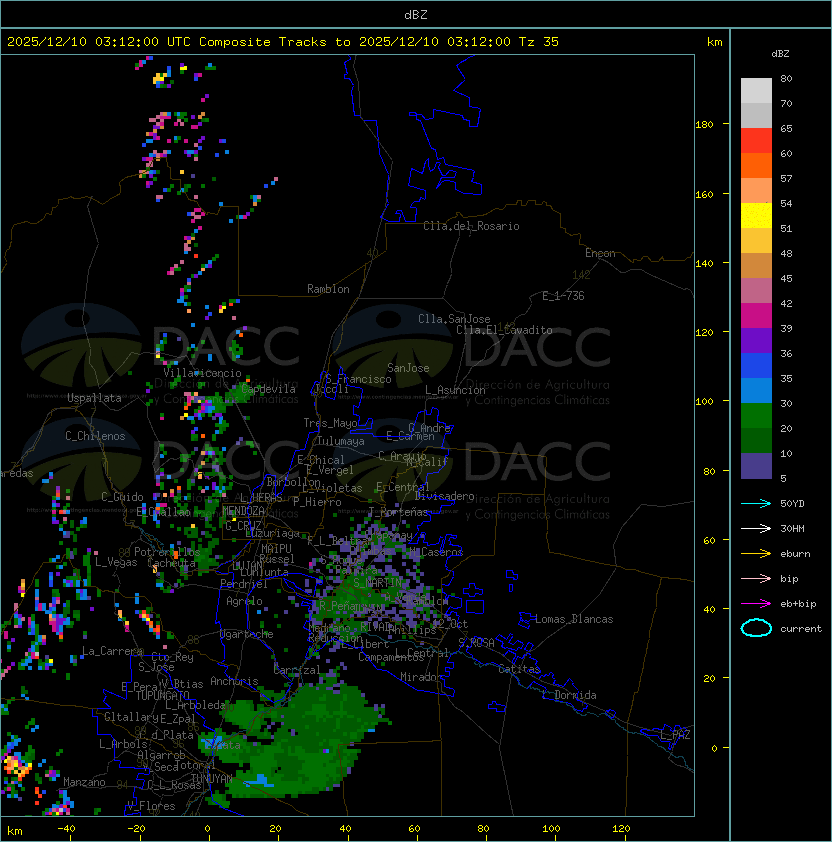Click the 'L_Asuncion' map label

click(x=455, y=390)
